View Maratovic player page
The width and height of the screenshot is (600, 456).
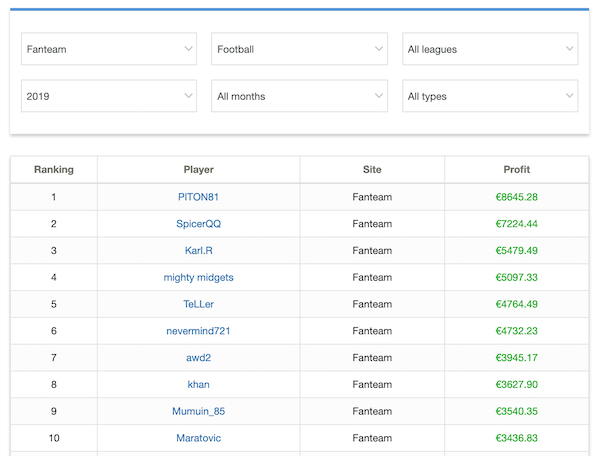(198, 438)
